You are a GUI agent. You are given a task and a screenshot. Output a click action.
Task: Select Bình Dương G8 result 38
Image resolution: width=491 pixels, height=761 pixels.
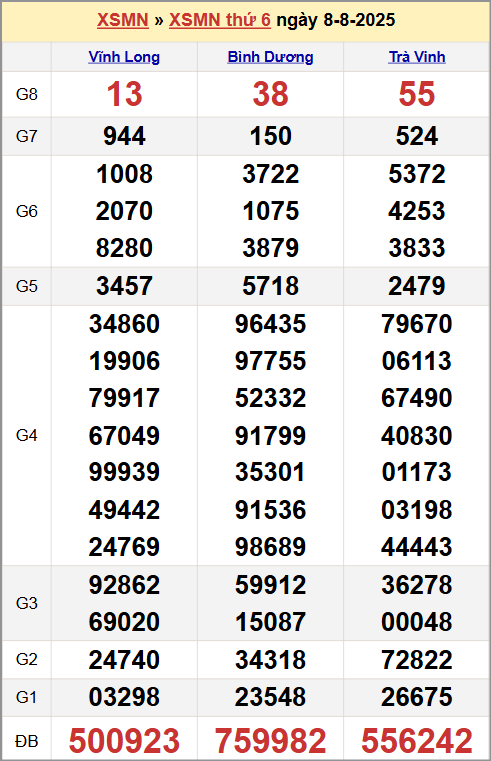pyautogui.click(x=270, y=94)
